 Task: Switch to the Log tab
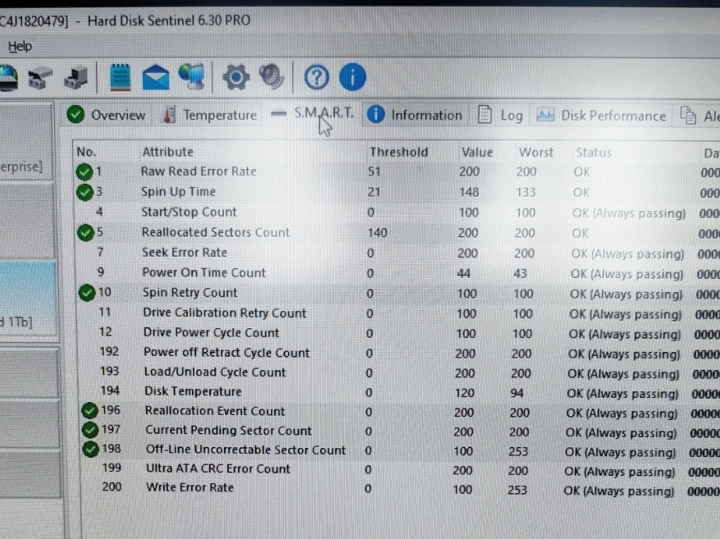coord(501,115)
